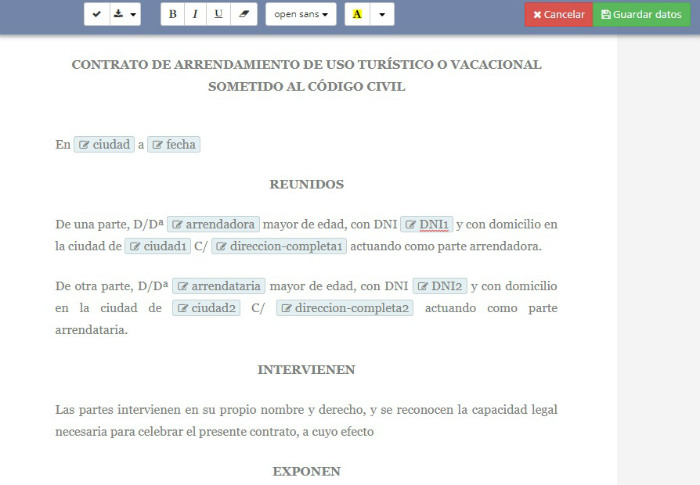Edit the arrendadora field
700x485 pixels.
pyautogui.click(x=213, y=224)
